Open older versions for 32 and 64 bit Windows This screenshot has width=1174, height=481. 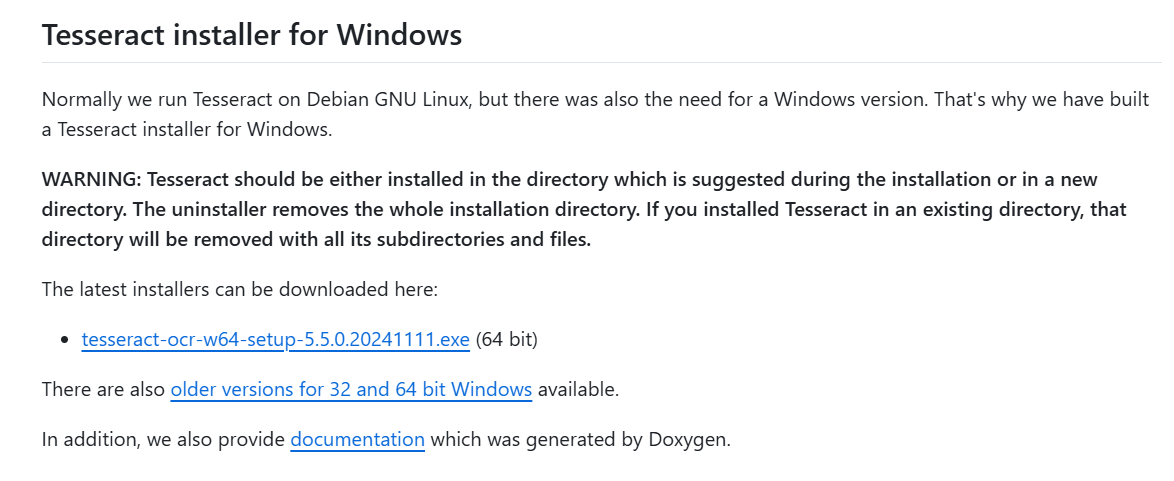click(x=351, y=390)
